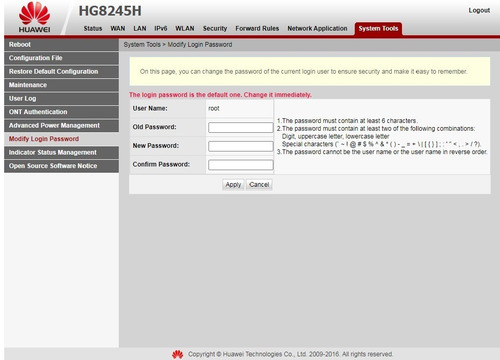Click the New Password input box

pyautogui.click(x=241, y=146)
